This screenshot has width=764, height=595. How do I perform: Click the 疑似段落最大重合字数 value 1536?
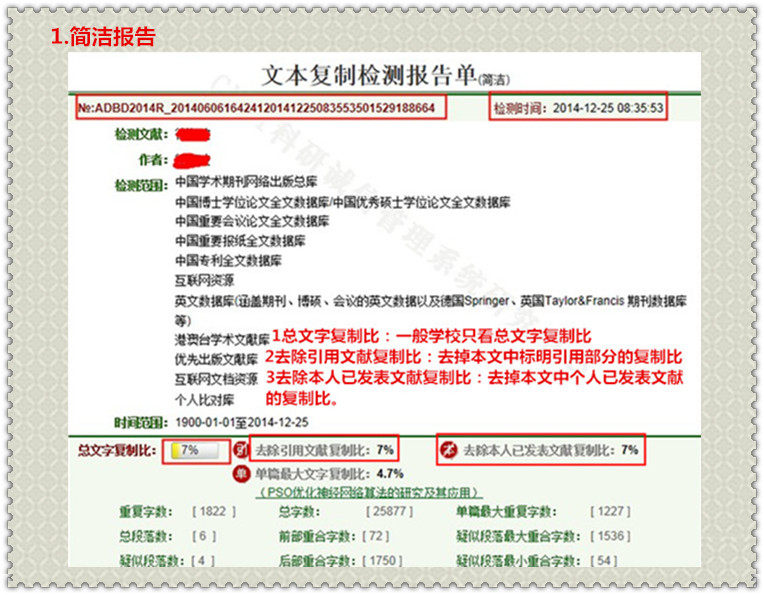tap(611, 536)
